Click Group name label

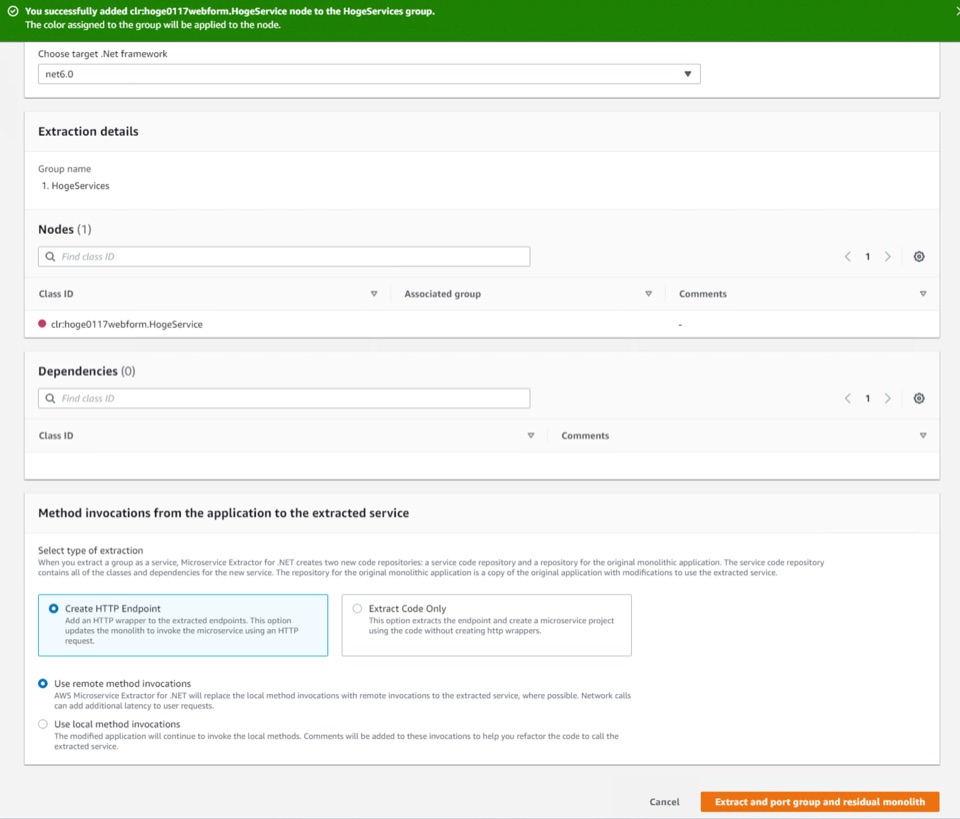tap(64, 169)
